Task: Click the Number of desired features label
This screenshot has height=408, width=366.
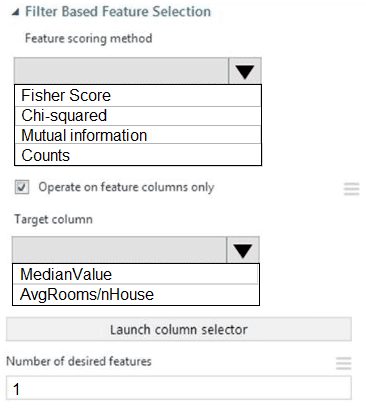Action: tap(79, 361)
